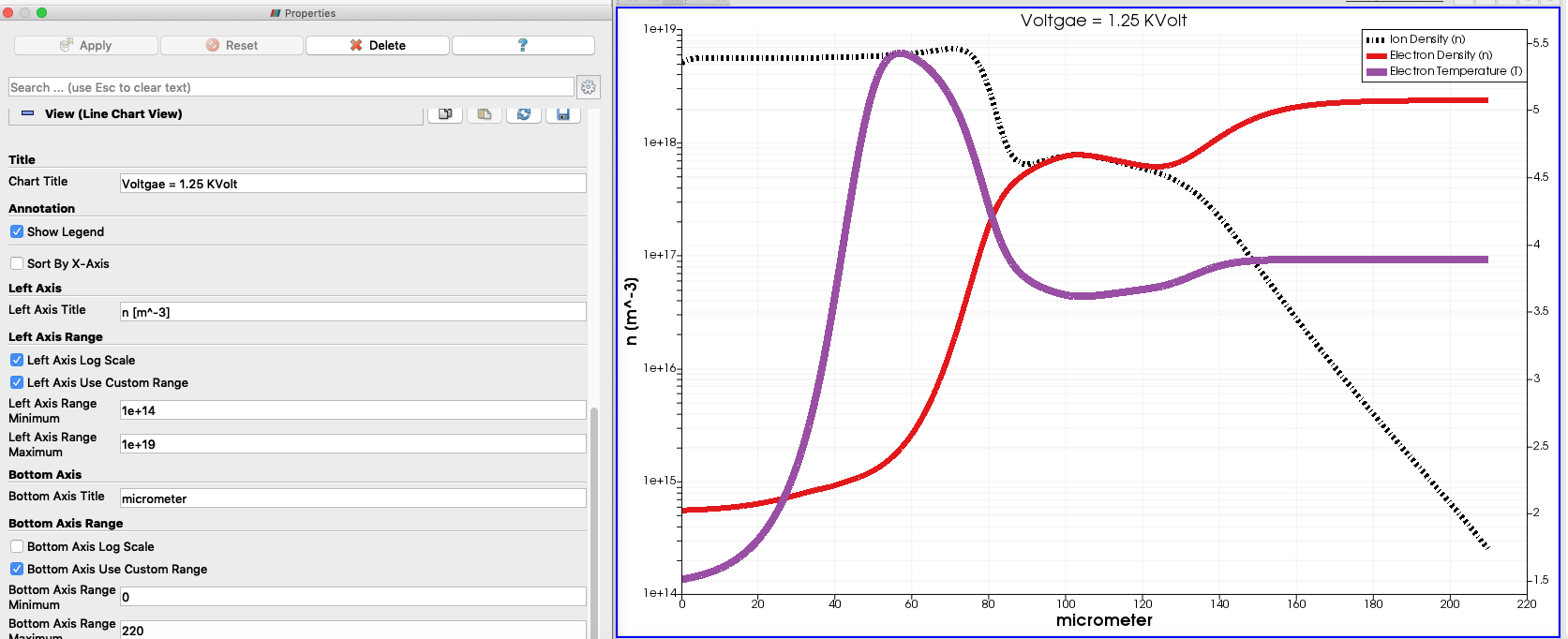Turn on Bottom Axis Log Scale
This screenshot has height=639, width=1568.
(17, 546)
